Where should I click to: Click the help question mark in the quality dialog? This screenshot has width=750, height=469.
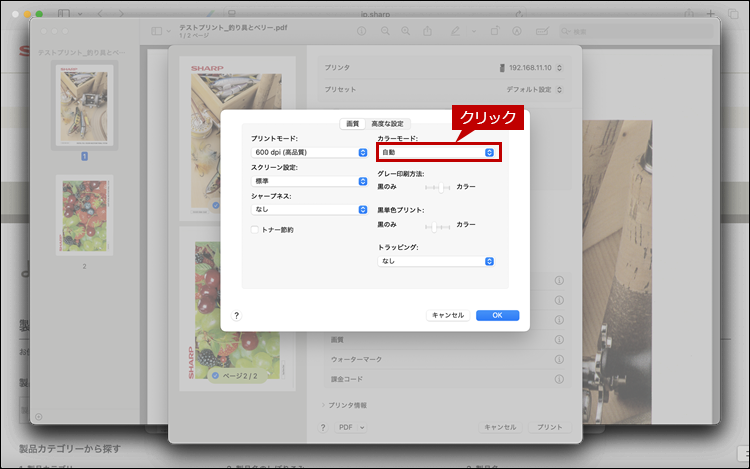236,315
